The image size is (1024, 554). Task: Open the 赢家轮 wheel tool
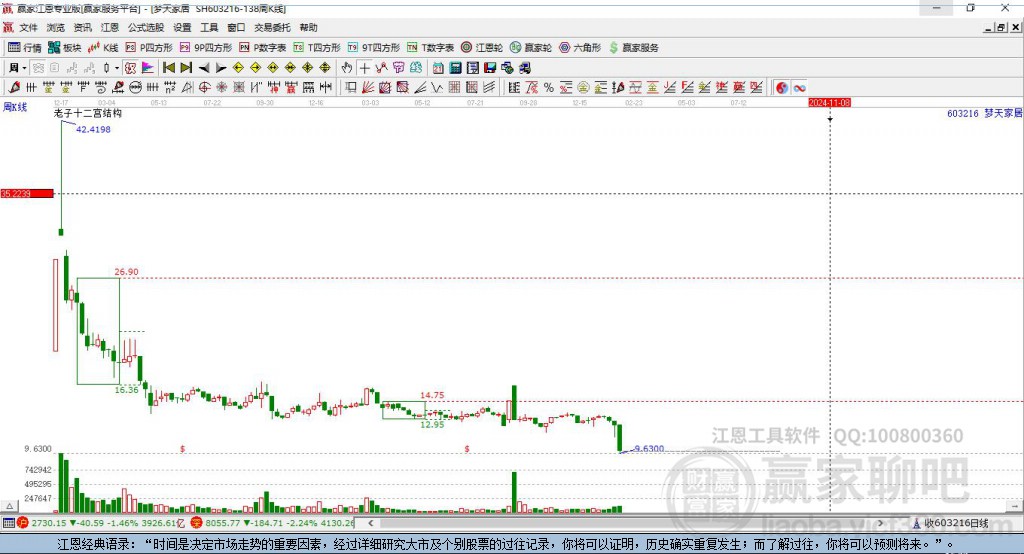[x=530, y=48]
